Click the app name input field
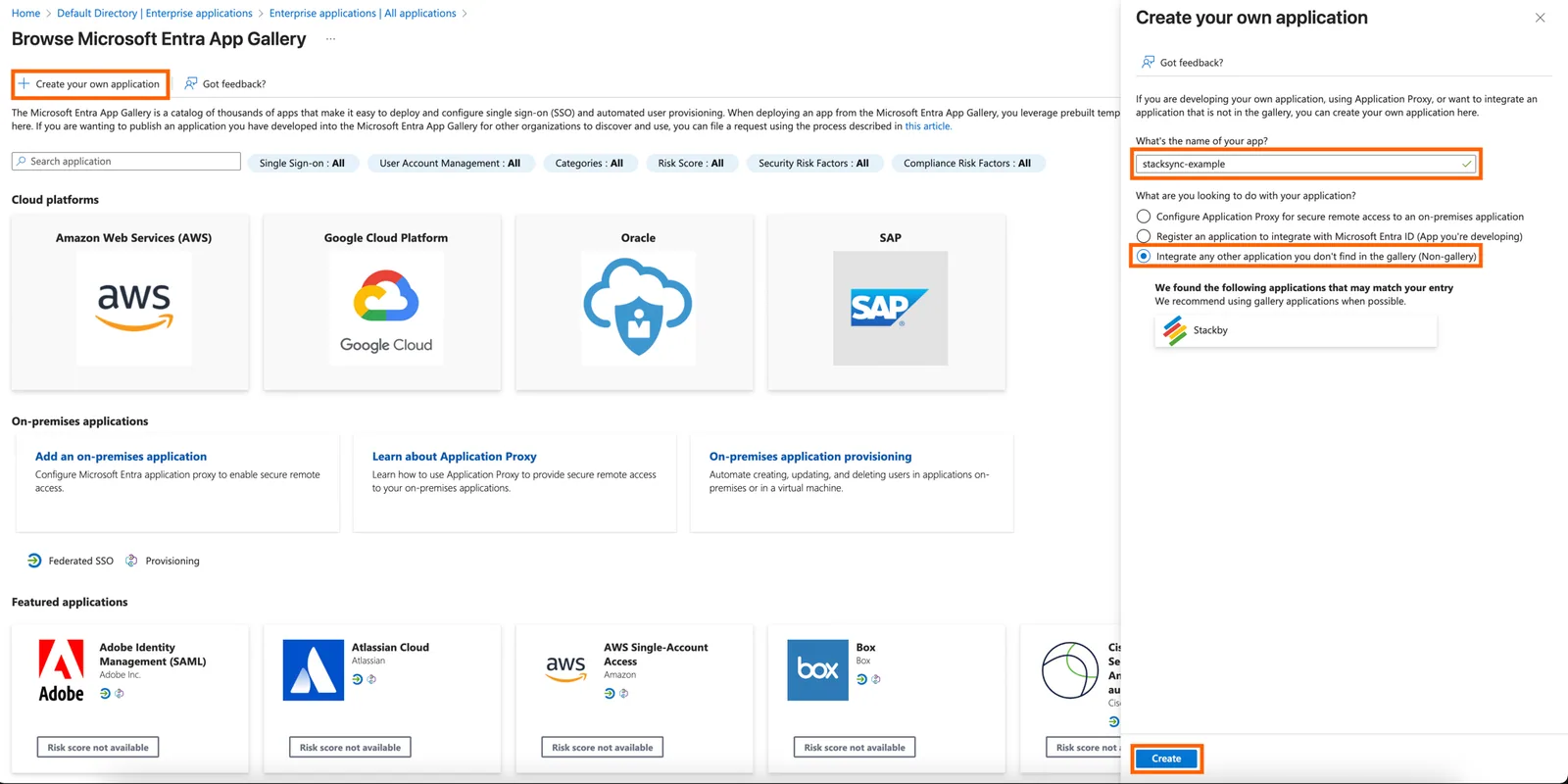The width and height of the screenshot is (1568, 784). click(1306, 164)
